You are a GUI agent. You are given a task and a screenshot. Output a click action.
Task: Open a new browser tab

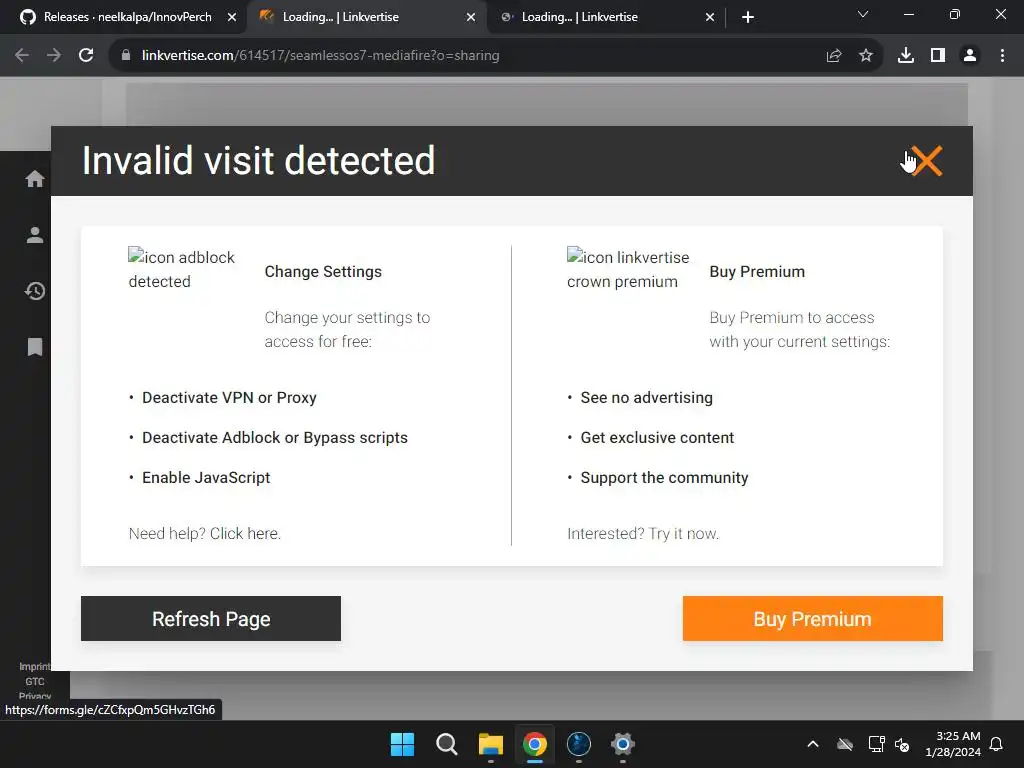tap(748, 17)
